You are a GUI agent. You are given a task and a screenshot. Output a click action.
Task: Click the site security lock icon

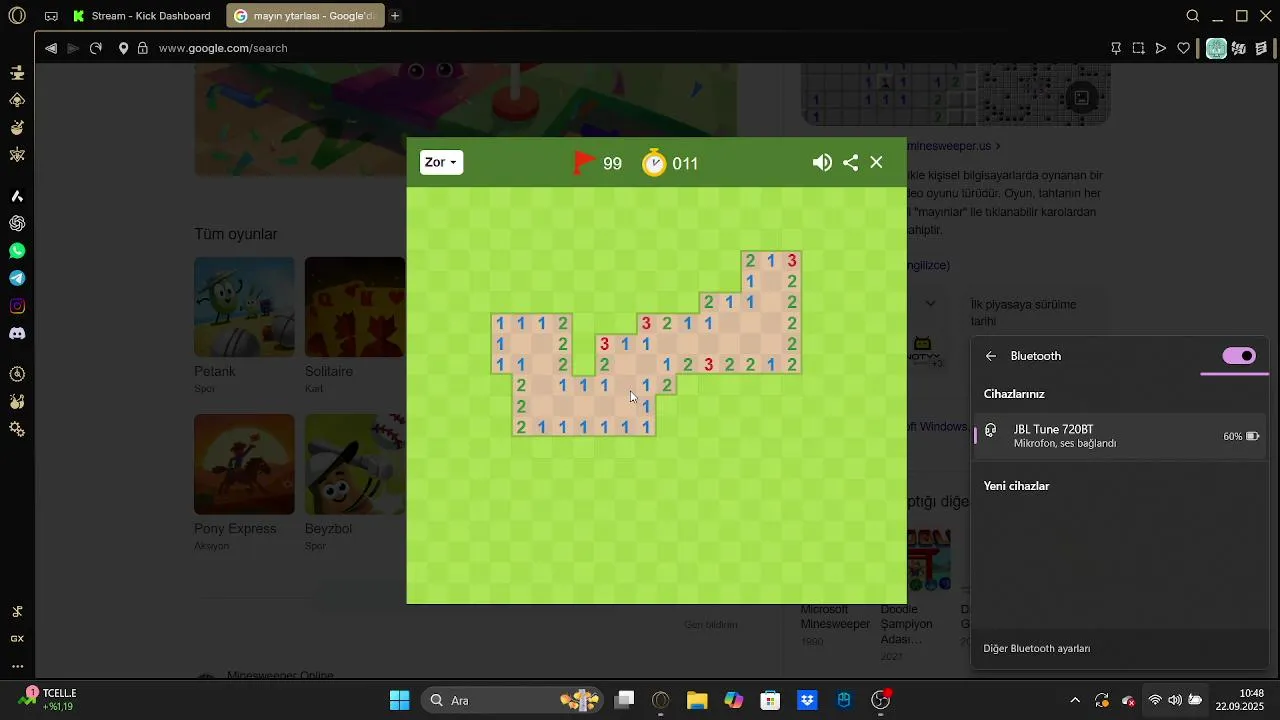(x=143, y=48)
